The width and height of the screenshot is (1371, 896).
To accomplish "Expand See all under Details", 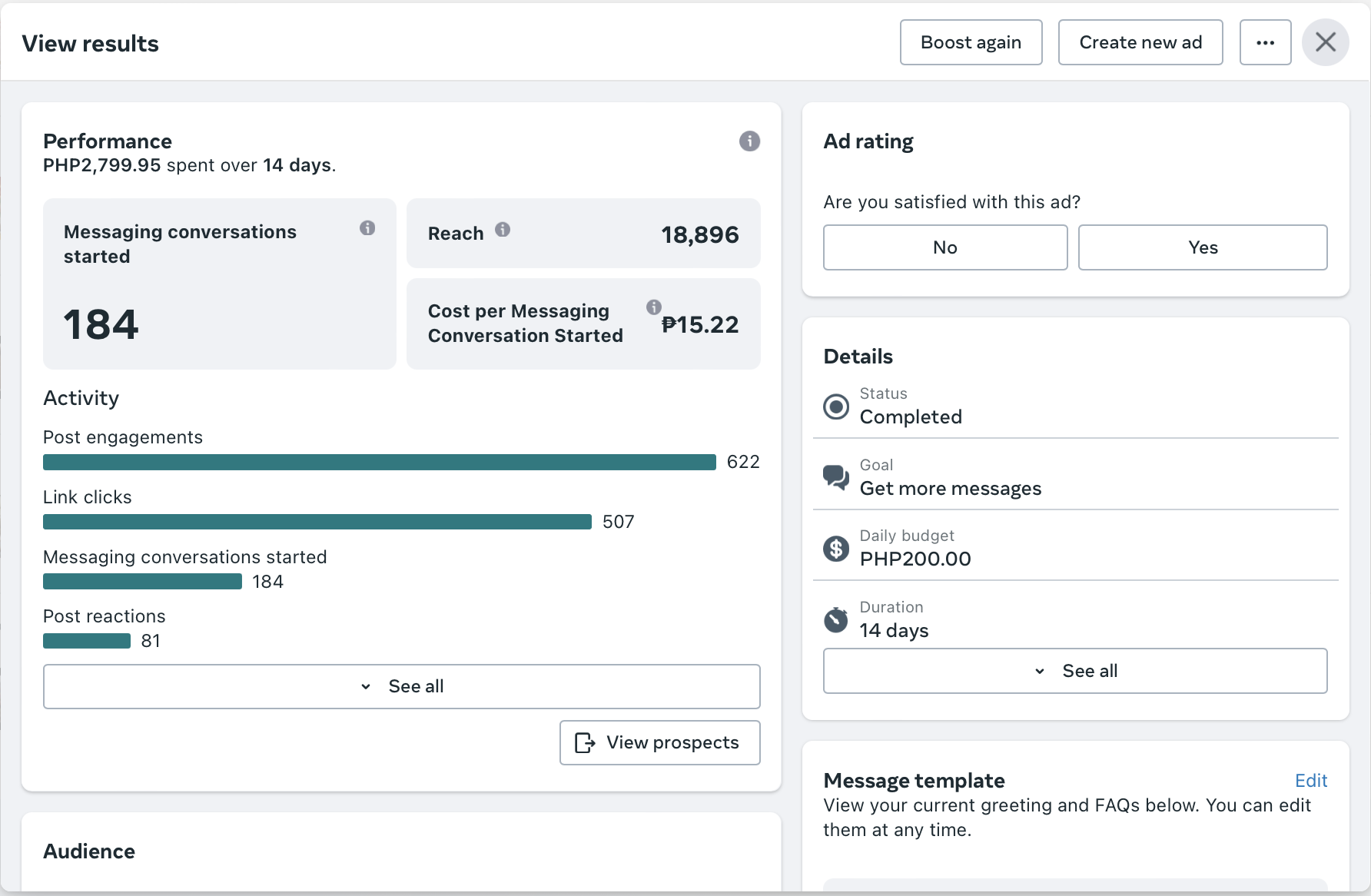I will (1075, 671).
